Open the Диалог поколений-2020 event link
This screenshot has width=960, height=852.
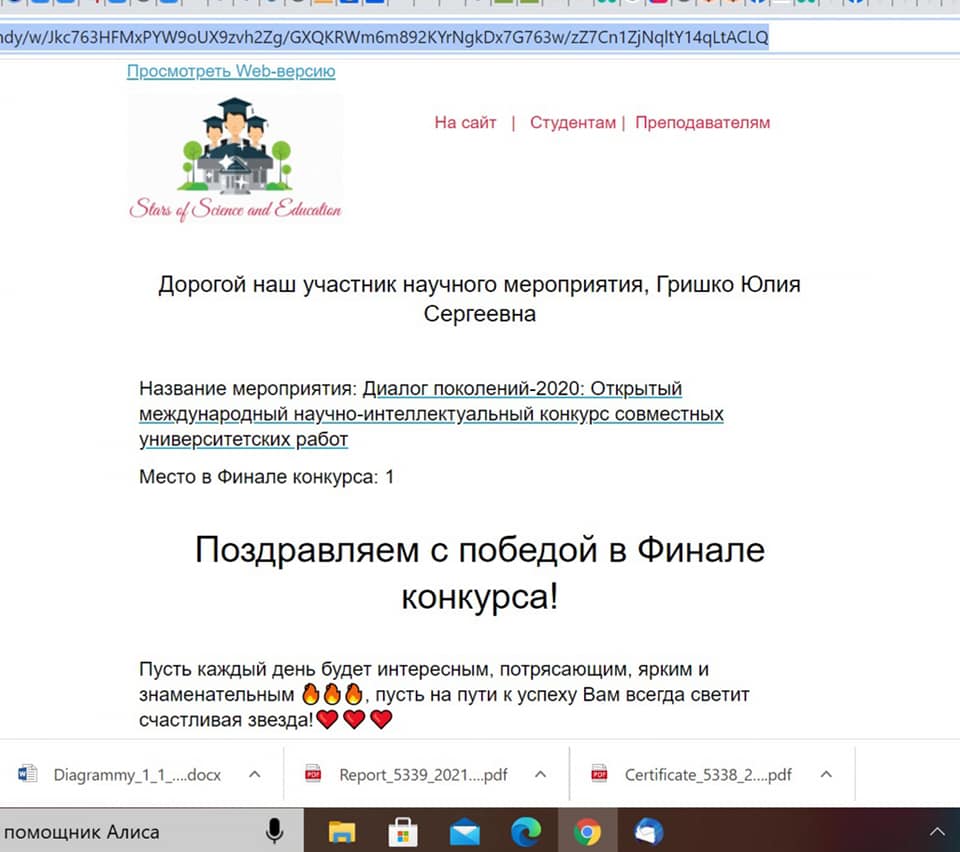pyautogui.click(x=431, y=414)
